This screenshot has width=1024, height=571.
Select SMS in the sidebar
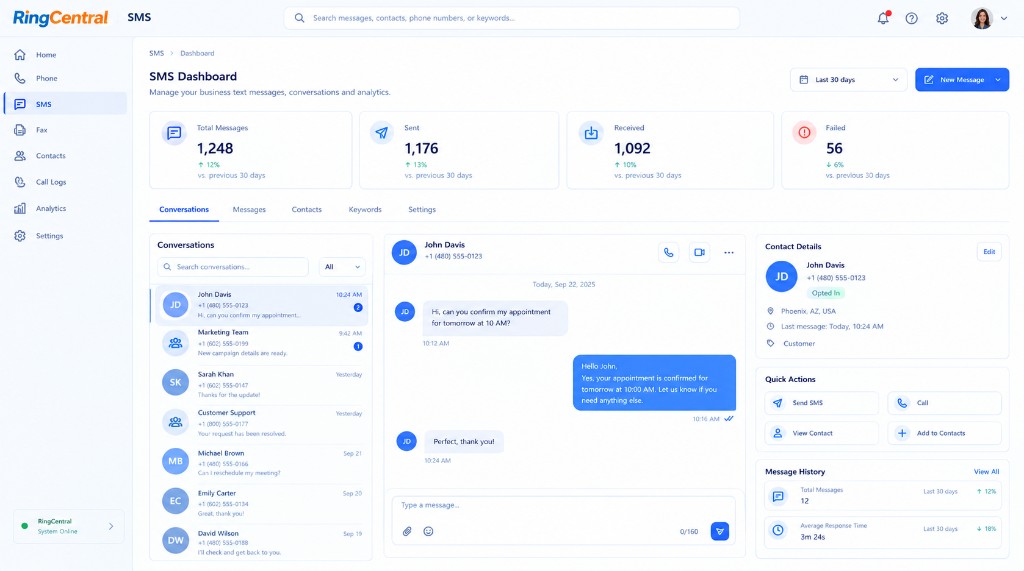coord(65,104)
